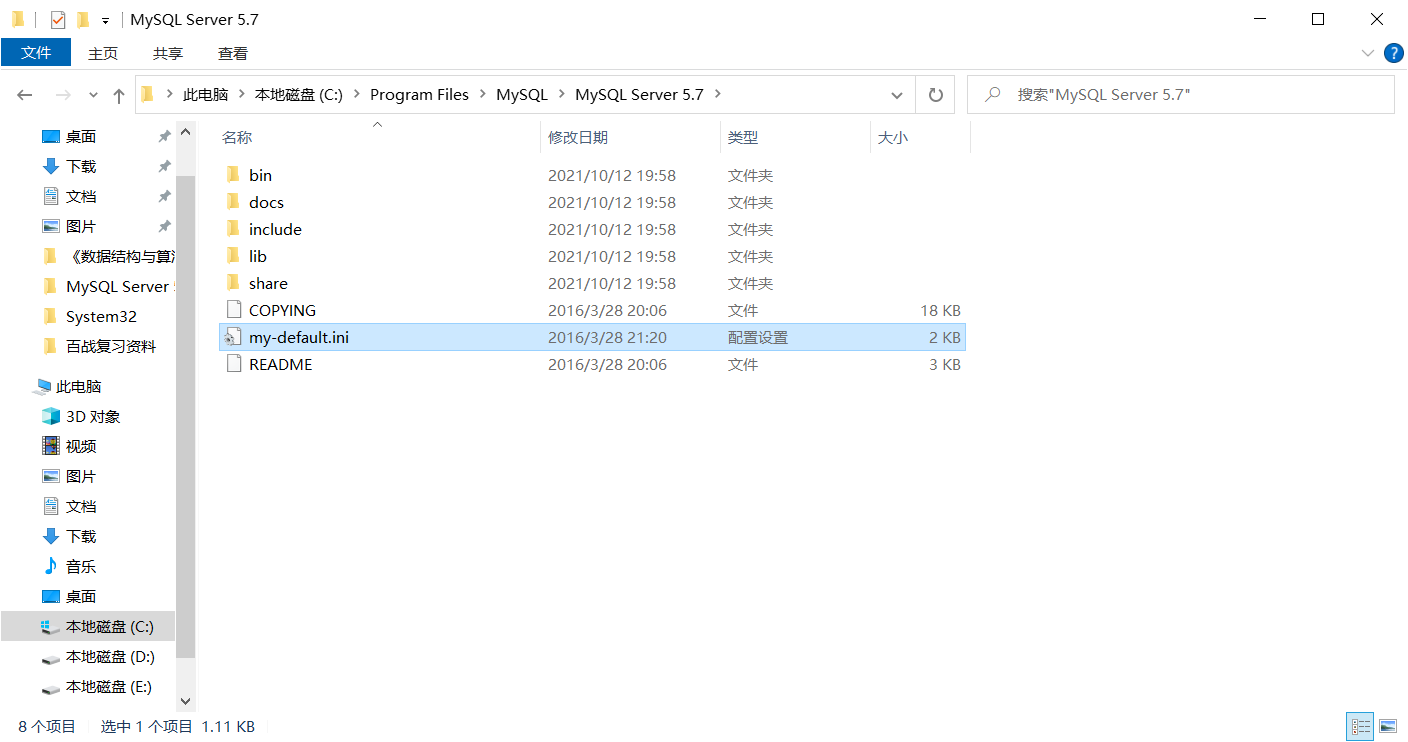Click the Back navigation arrow
Screen dimensions: 1408x742
pyautogui.click(x=25, y=95)
